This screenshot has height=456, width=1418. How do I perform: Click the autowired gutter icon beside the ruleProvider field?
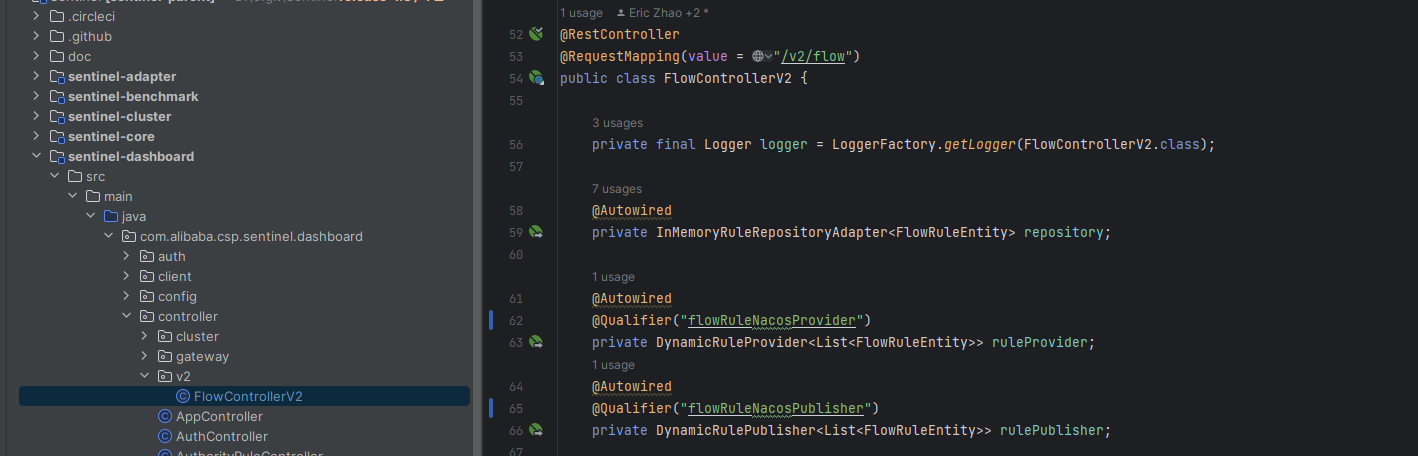[x=536, y=342]
